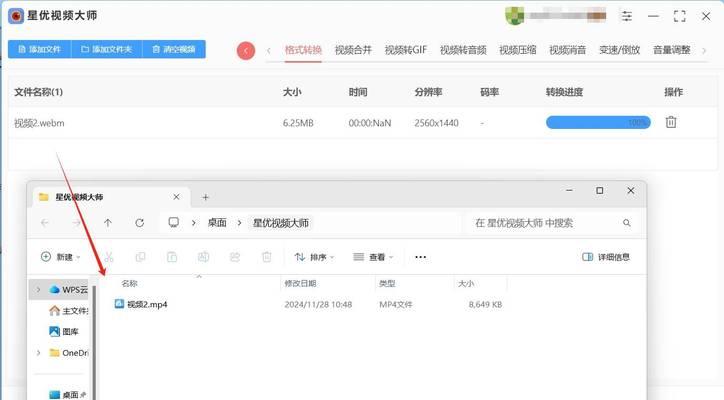
Task: Click the Explorer back arrow
Action: click(45, 223)
